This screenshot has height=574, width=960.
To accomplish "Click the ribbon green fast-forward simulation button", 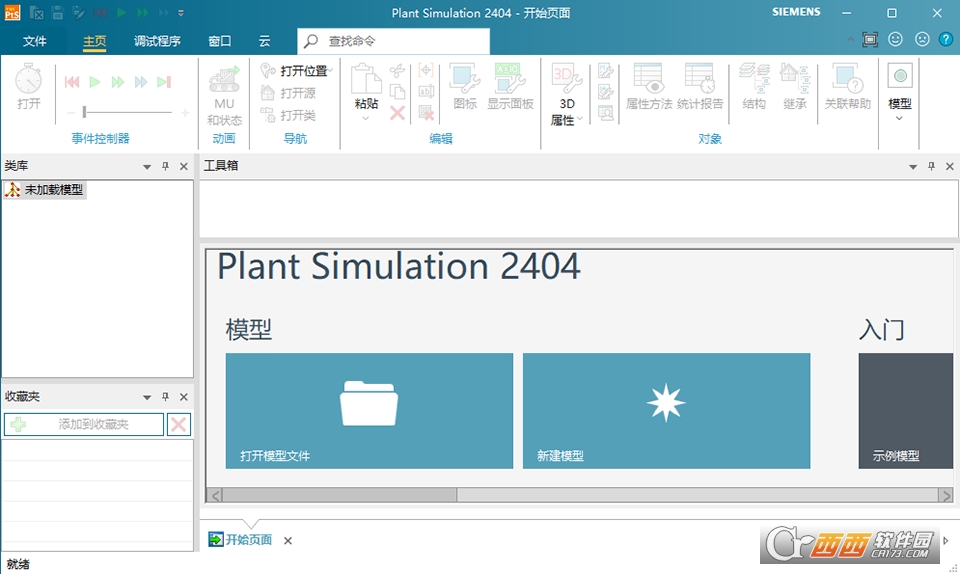I will [118, 82].
